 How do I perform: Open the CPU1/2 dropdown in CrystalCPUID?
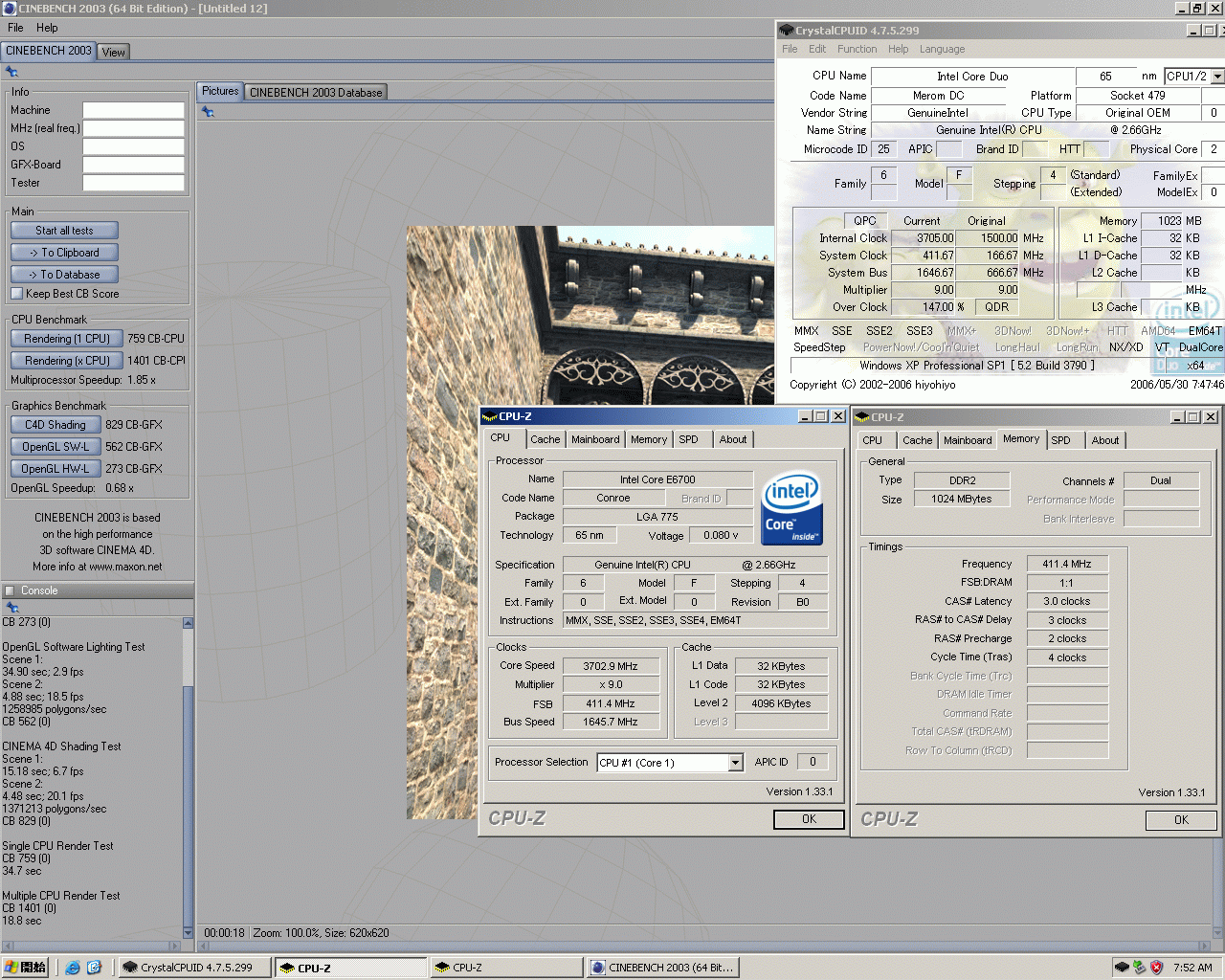(x=1217, y=76)
